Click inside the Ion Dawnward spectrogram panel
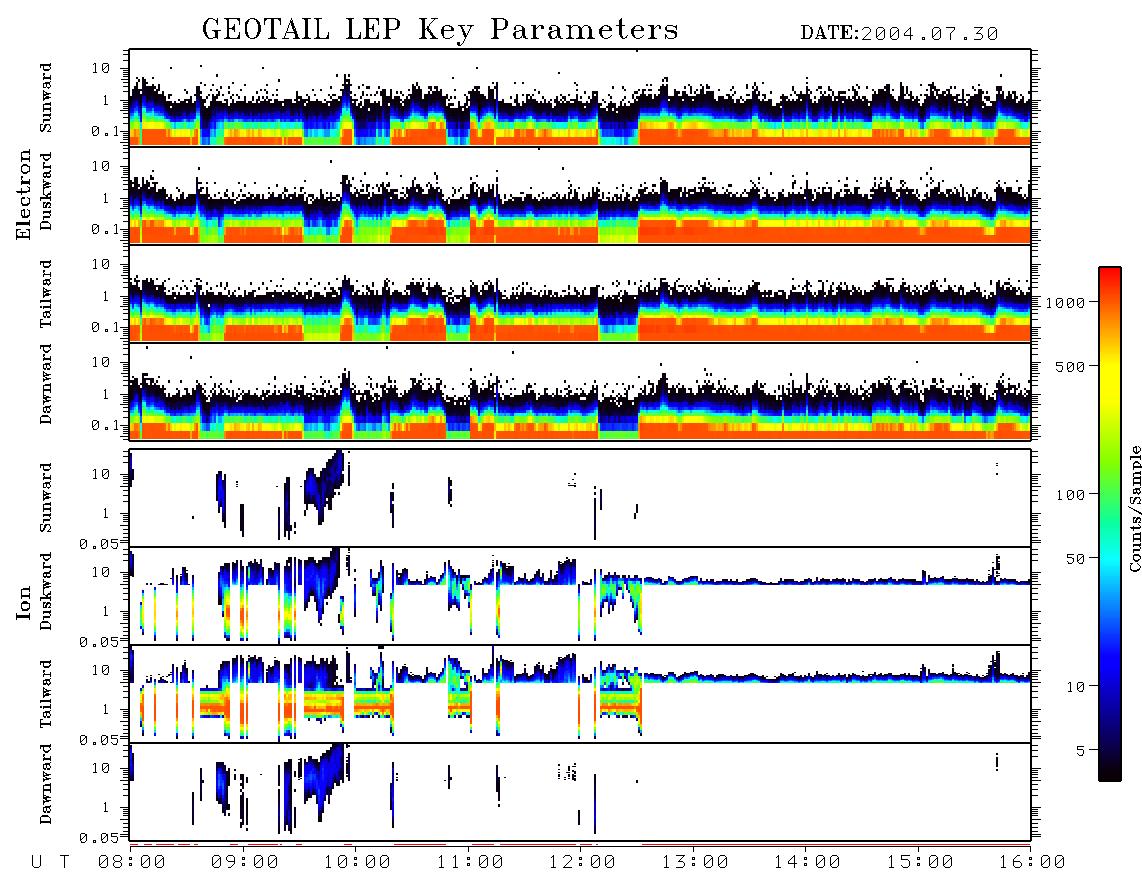 [580, 792]
